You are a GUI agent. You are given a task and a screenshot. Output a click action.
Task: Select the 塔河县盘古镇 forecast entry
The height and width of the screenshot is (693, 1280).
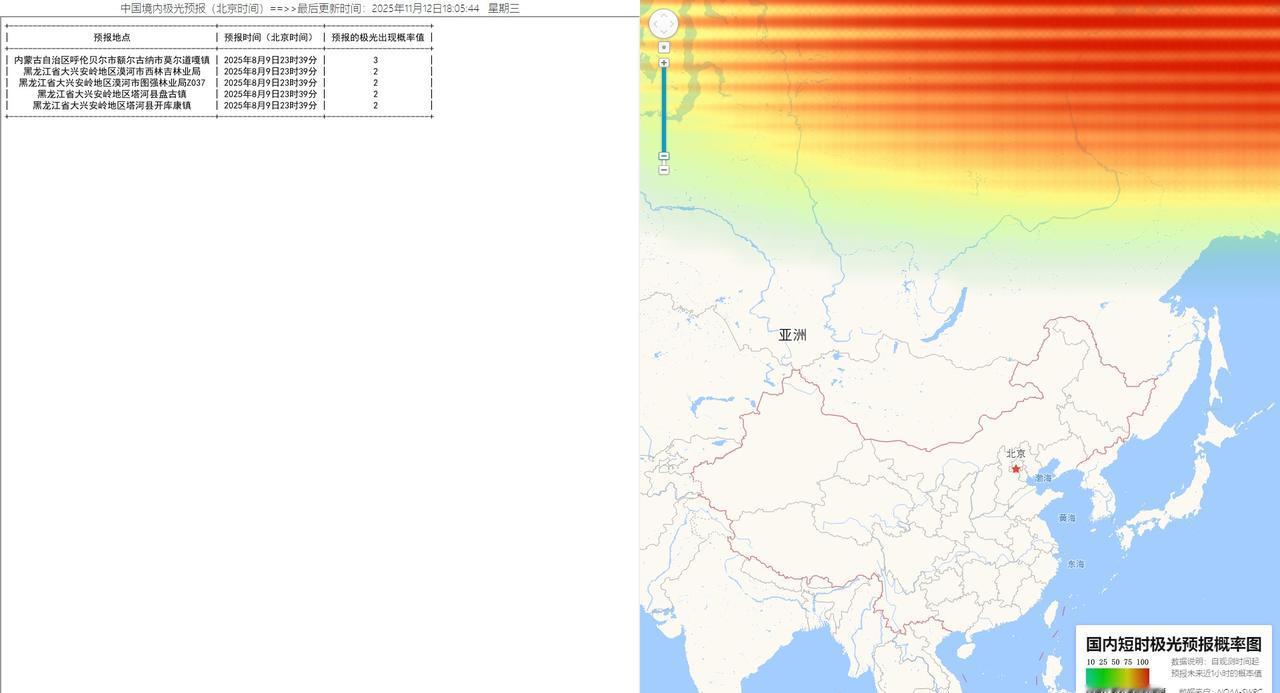[x=112, y=96]
